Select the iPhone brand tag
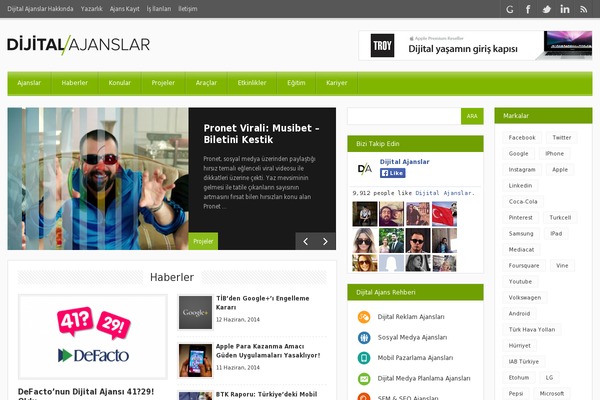 pyautogui.click(x=554, y=153)
